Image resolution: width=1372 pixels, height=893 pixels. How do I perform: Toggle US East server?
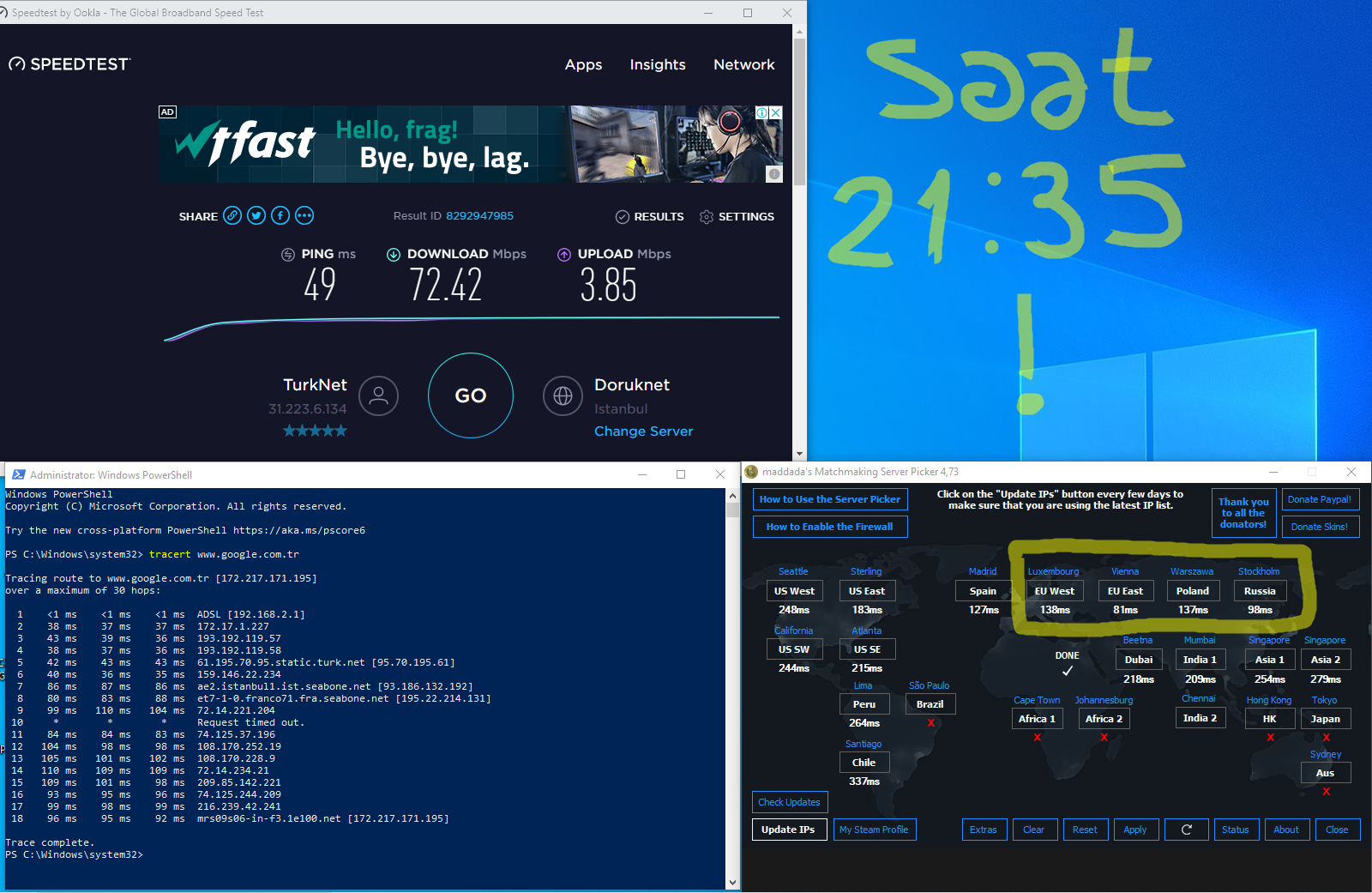point(867,591)
